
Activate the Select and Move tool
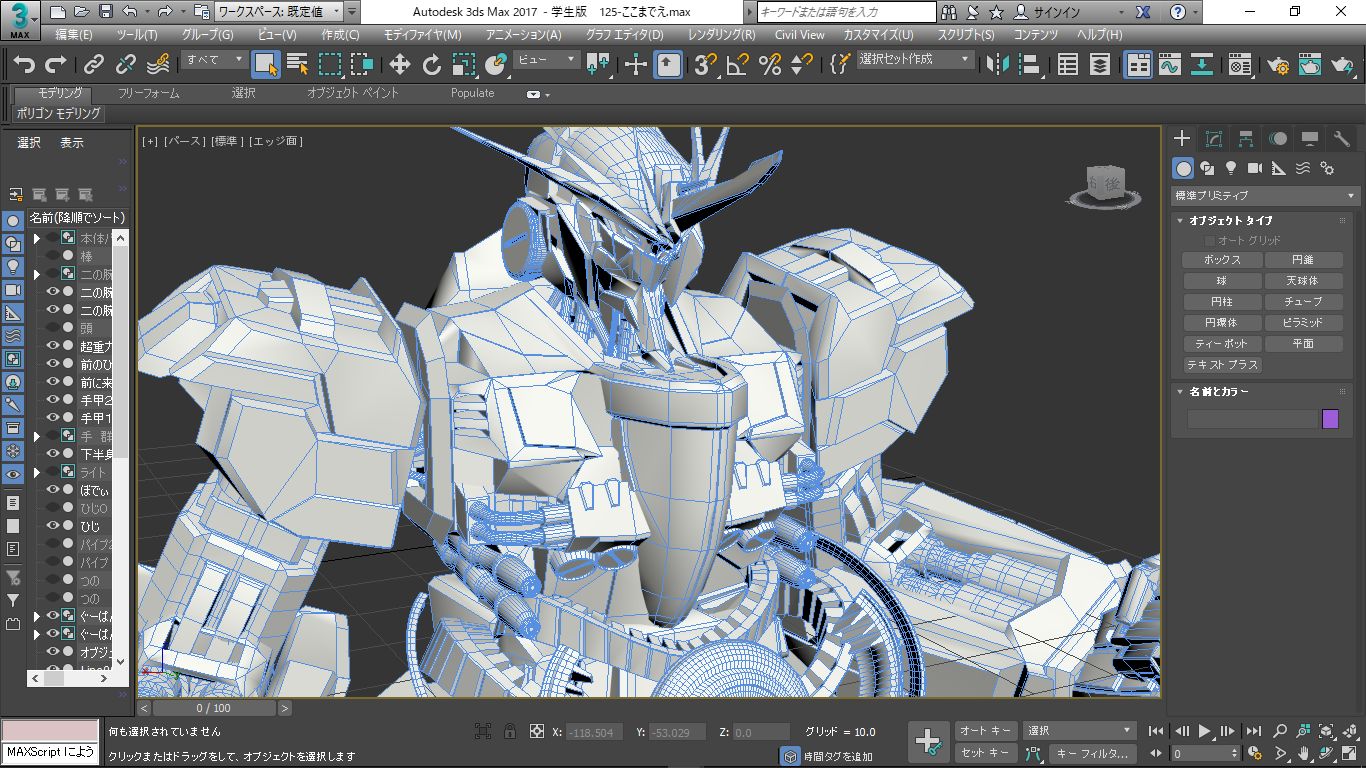pyautogui.click(x=400, y=65)
